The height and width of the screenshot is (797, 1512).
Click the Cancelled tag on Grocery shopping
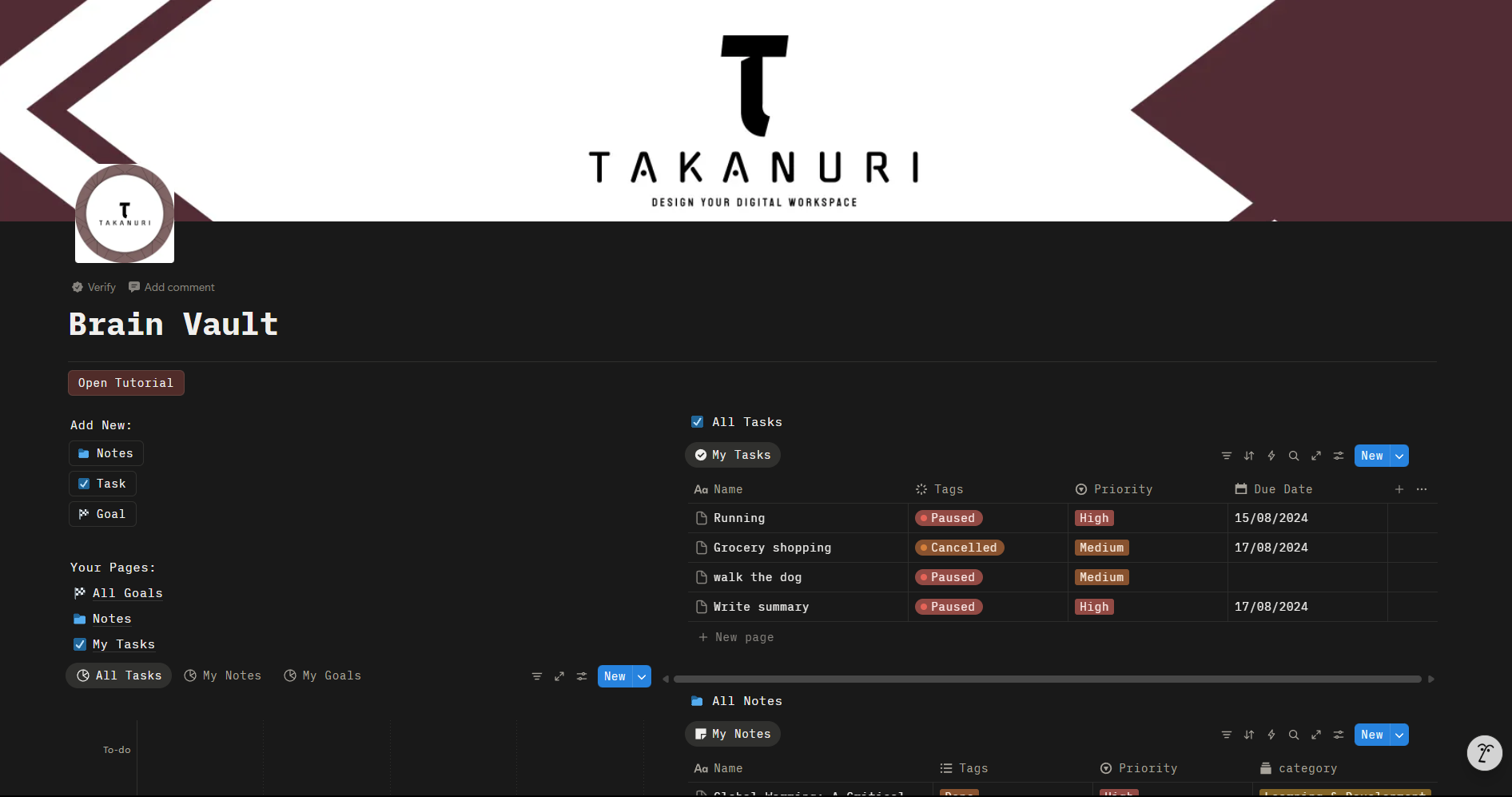click(x=960, y=548)
